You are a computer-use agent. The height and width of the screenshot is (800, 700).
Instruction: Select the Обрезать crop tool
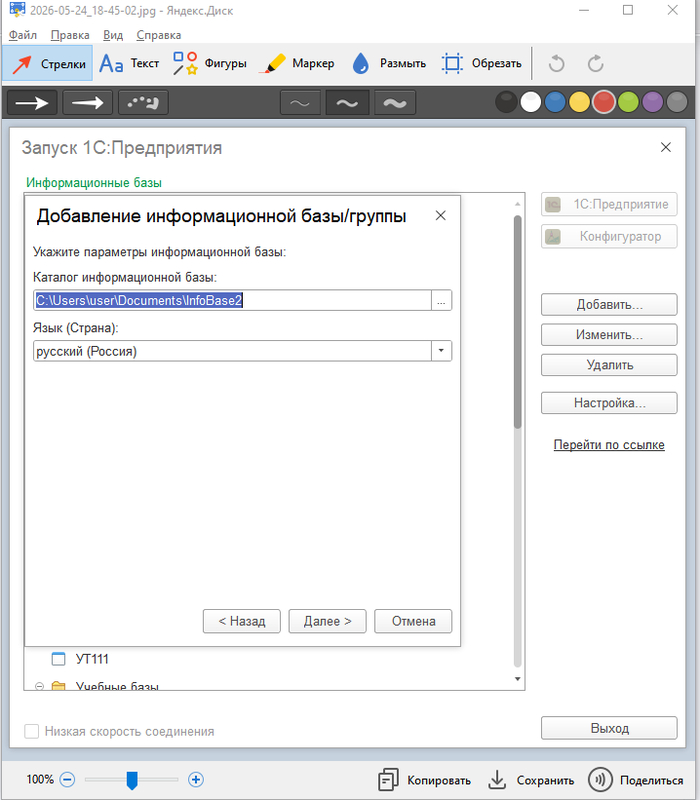pos(481,63)
